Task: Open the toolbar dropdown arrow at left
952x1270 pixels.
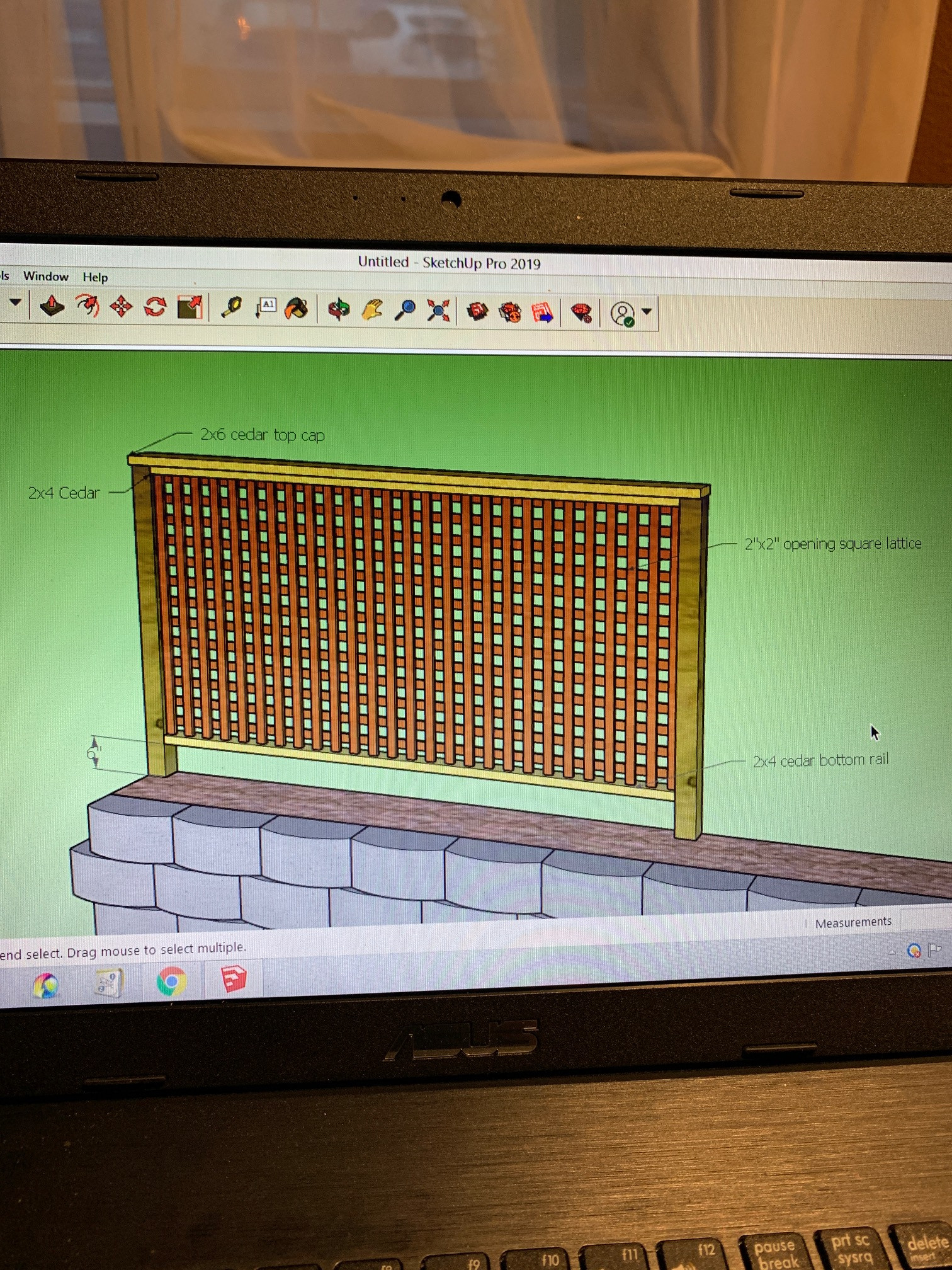Action: click(15, 302)
